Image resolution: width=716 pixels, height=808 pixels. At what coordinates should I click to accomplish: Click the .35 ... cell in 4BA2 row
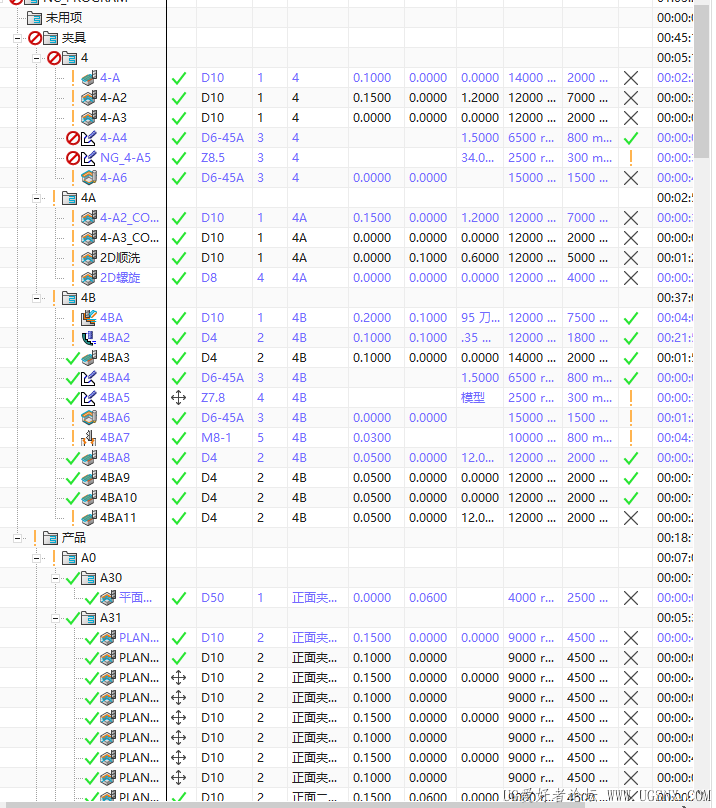click(476, 338)
